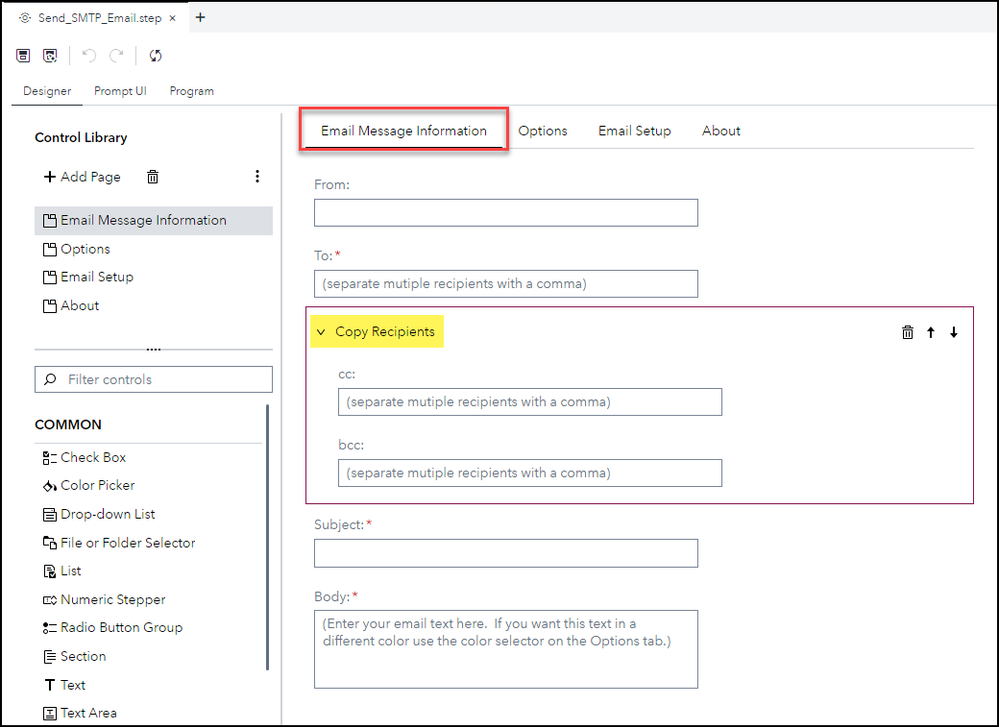
Task: Select the Numeric Stepper control
Action: tap(104, 600)
